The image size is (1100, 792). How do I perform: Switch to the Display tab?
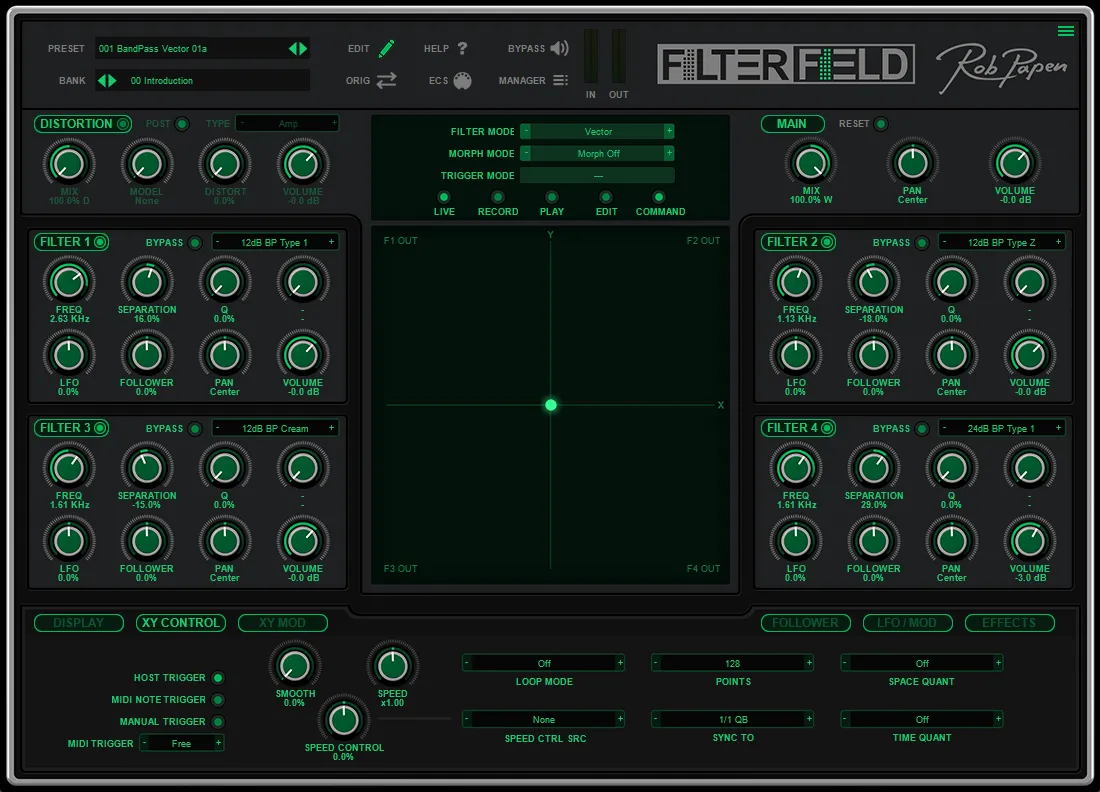(79, 623)
